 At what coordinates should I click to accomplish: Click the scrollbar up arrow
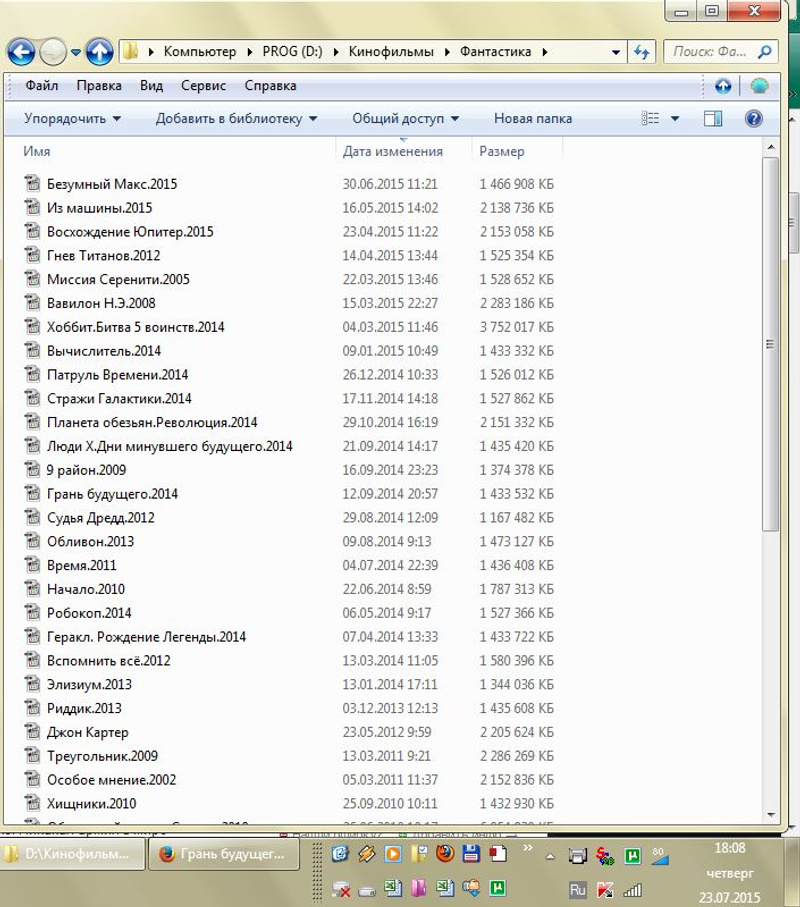click(x=770, y=148)
